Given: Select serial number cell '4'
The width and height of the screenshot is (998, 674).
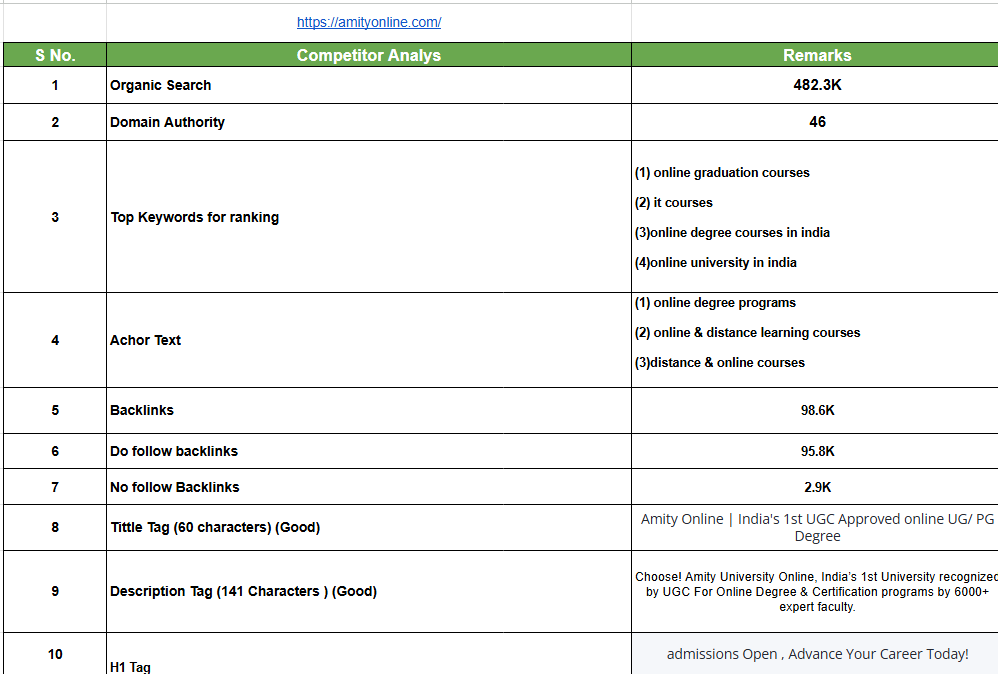Looking at the screenshot, I should (x=55, y=341).
